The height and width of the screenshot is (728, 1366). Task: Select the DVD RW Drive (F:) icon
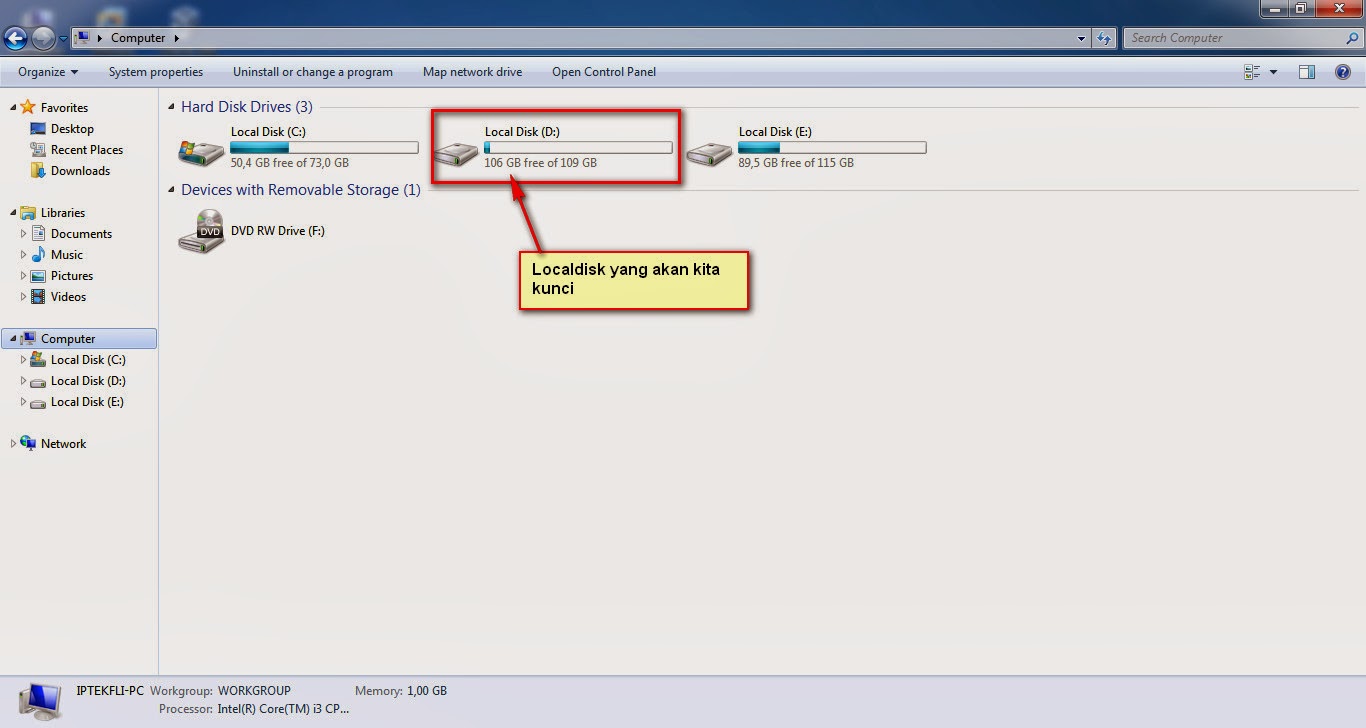(x=201, y=231)
